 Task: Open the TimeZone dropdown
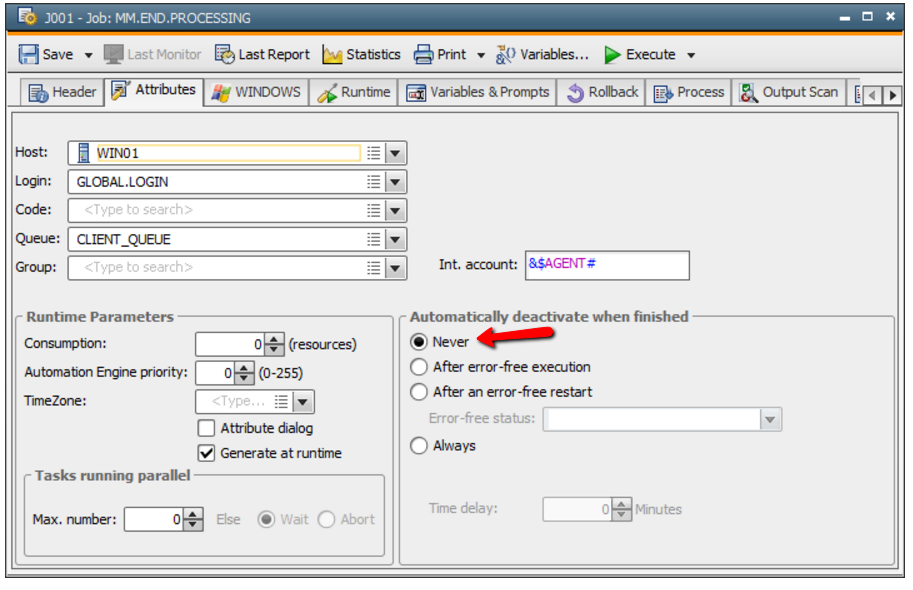(302, 401)
